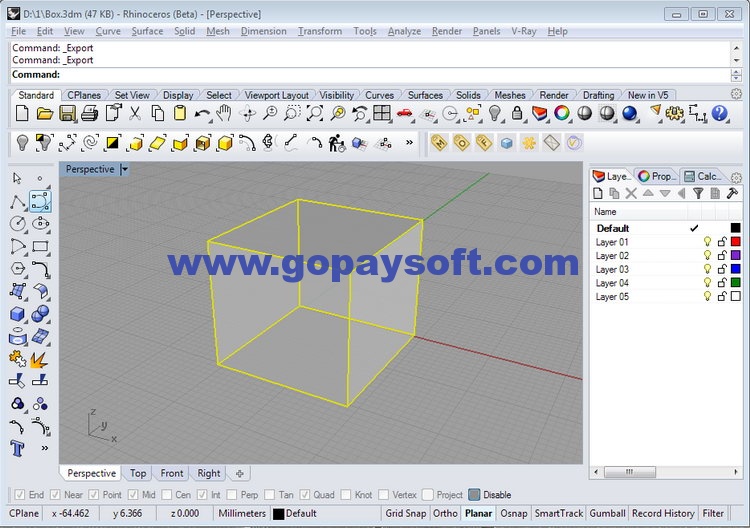Click the blue Render sphere icon

[x=629, y=113]
